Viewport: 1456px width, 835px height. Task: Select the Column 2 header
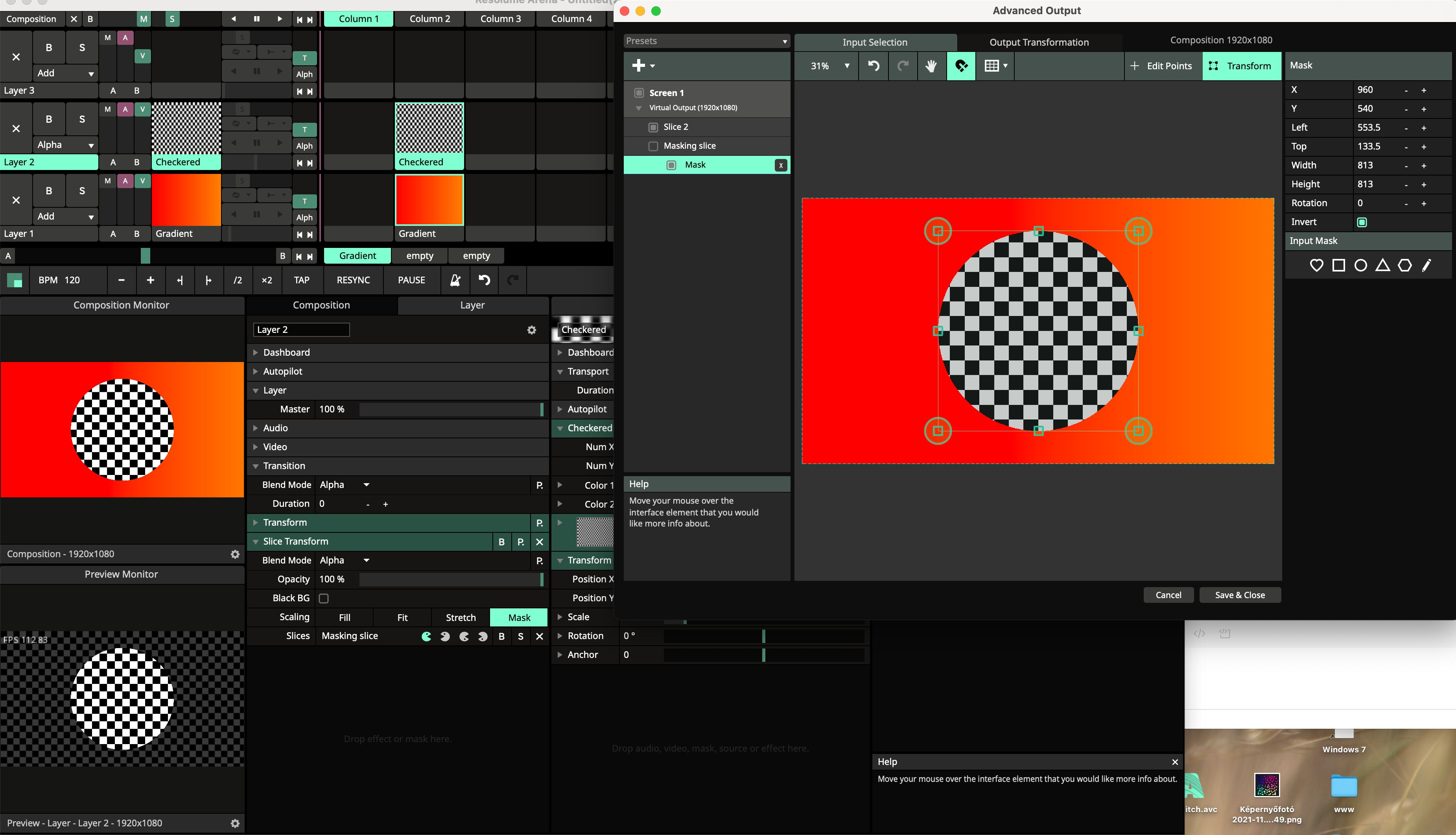click(x=429, y=18)
